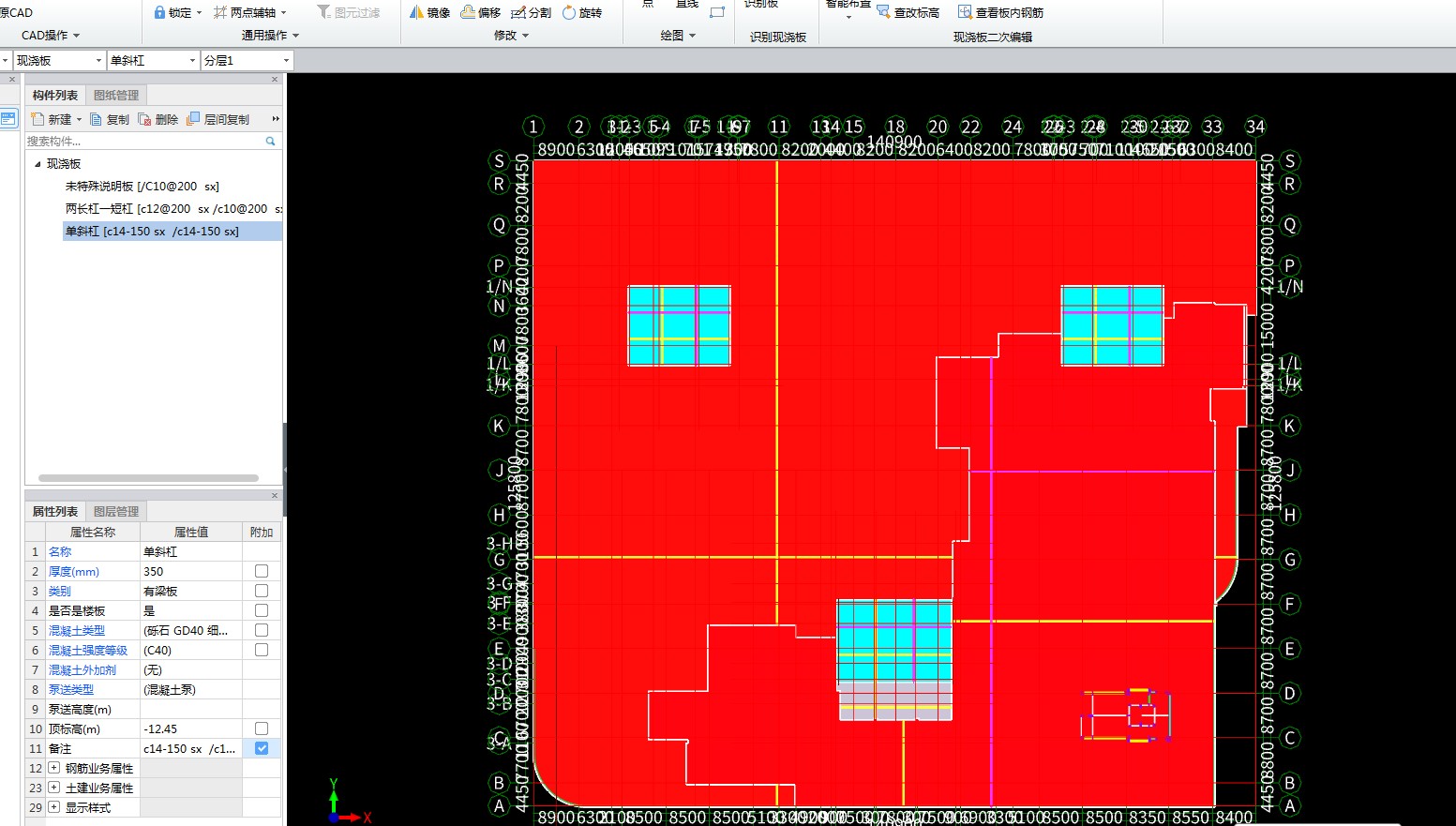
Task: Enable the 顶标高(m) attach checkbox
Action: pyautogui.click(x=262, y=728)
